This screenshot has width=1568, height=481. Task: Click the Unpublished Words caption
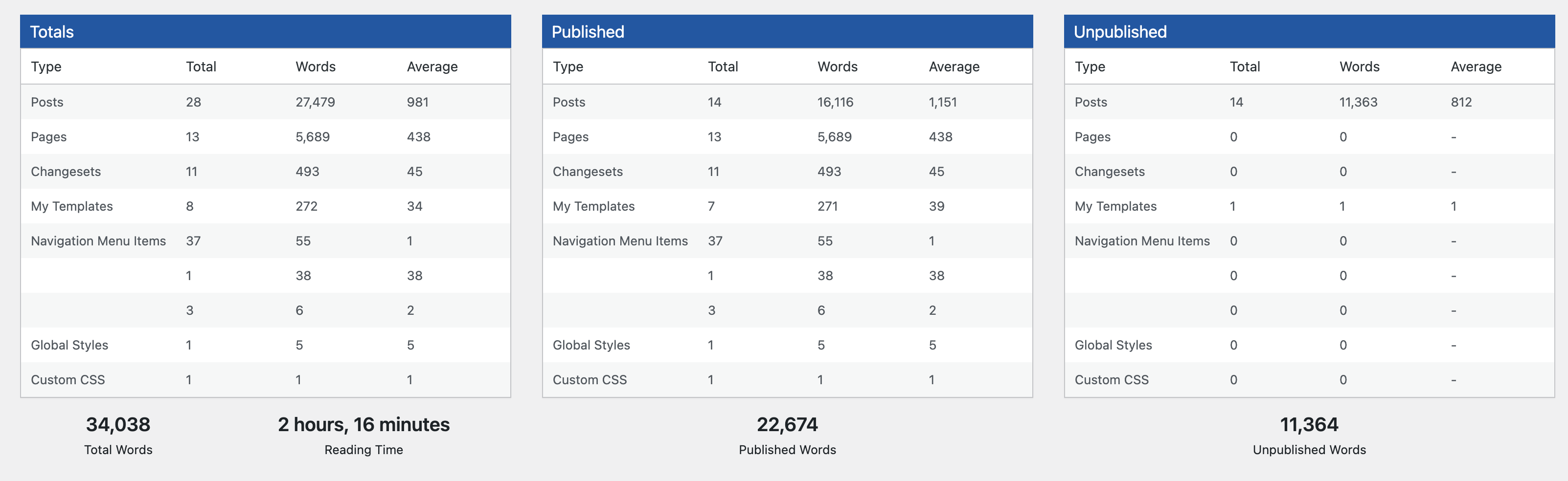click(1309, 450)
